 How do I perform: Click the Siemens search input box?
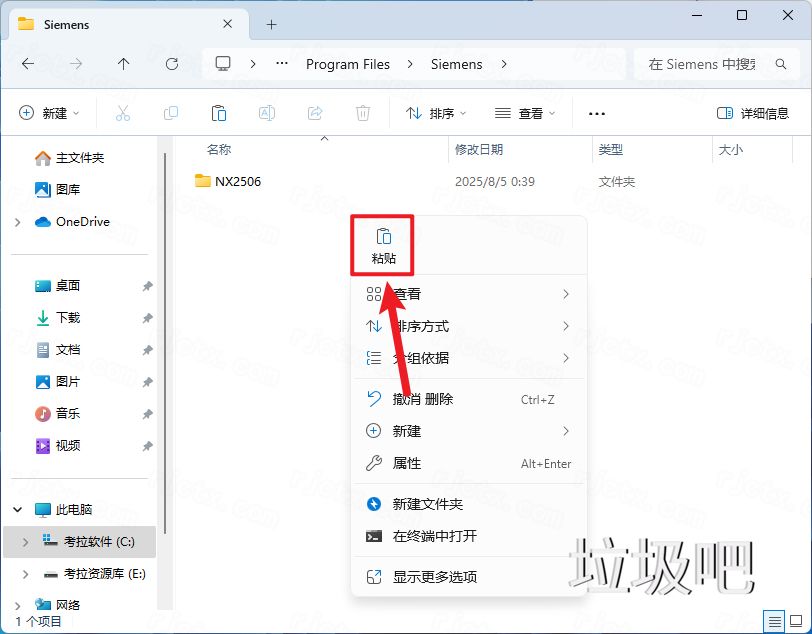pos(715,64)
